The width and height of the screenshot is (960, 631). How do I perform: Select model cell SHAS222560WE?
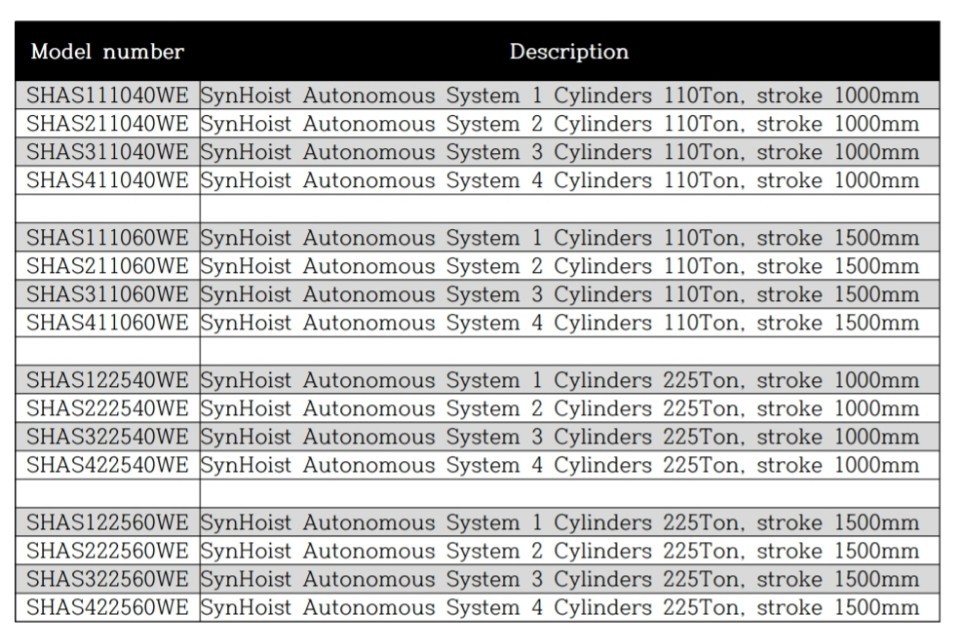click(107, 551)
